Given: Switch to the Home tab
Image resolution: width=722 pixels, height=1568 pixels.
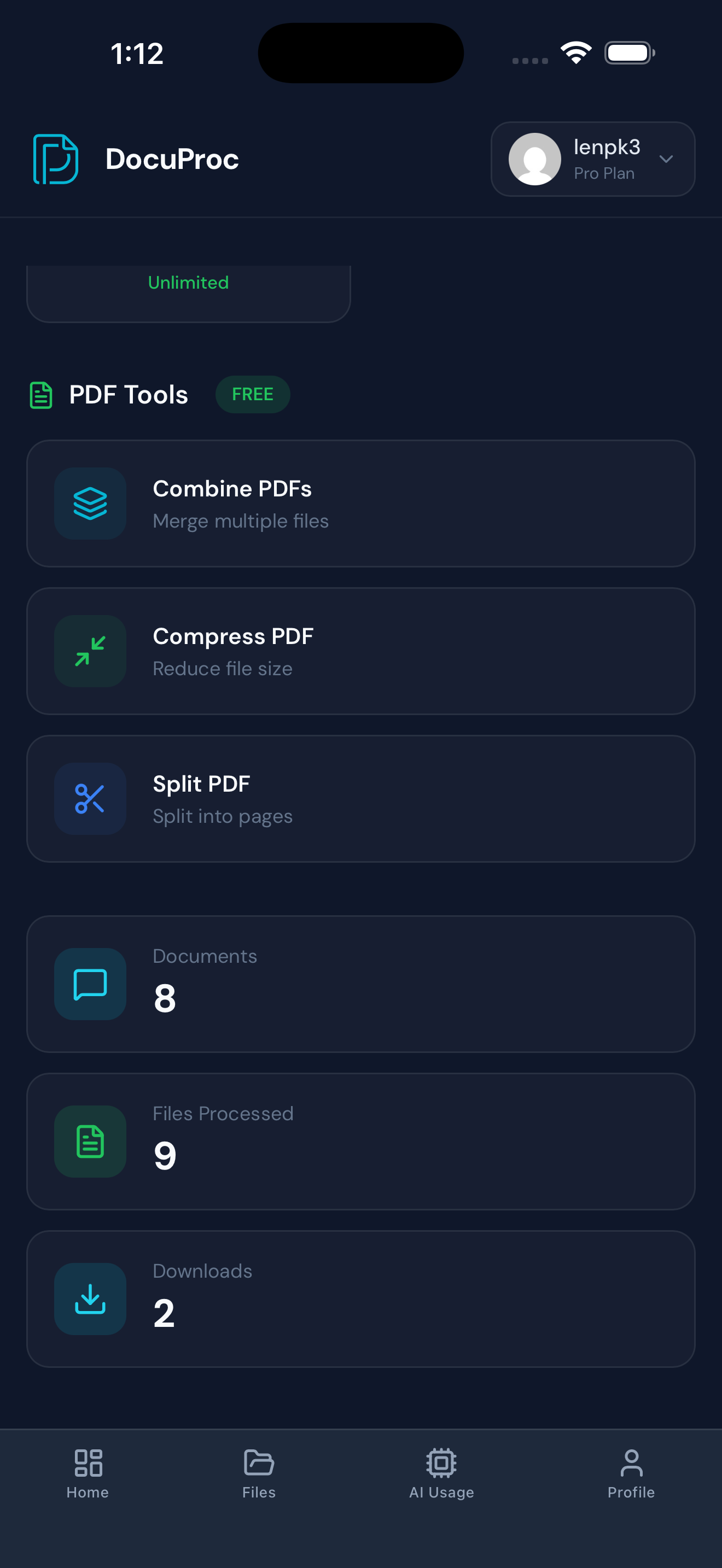Looking at the screenshot, I should [x=88, y=1473].
